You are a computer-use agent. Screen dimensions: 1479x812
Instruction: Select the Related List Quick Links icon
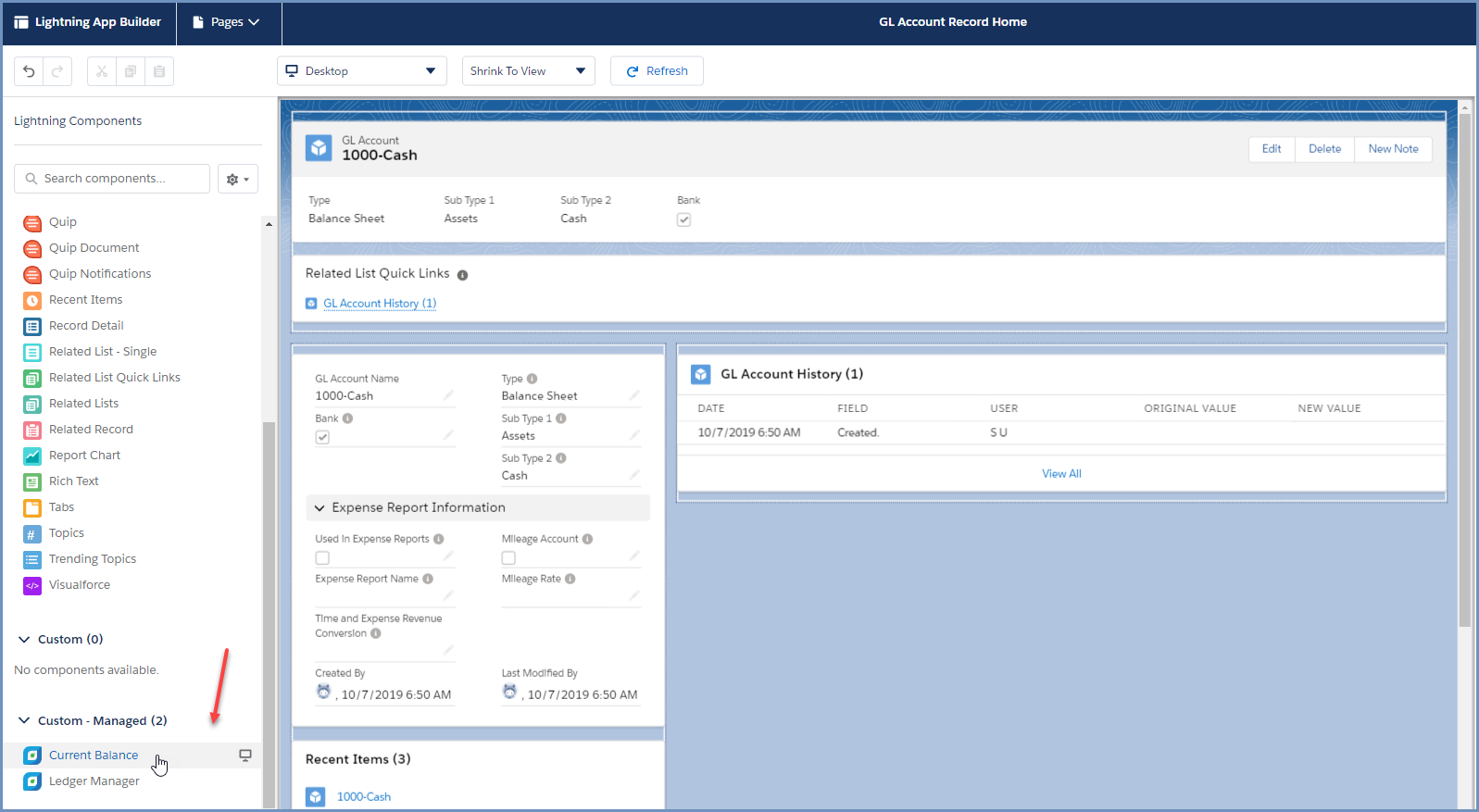pyautogui.click(x=32, y=379)
